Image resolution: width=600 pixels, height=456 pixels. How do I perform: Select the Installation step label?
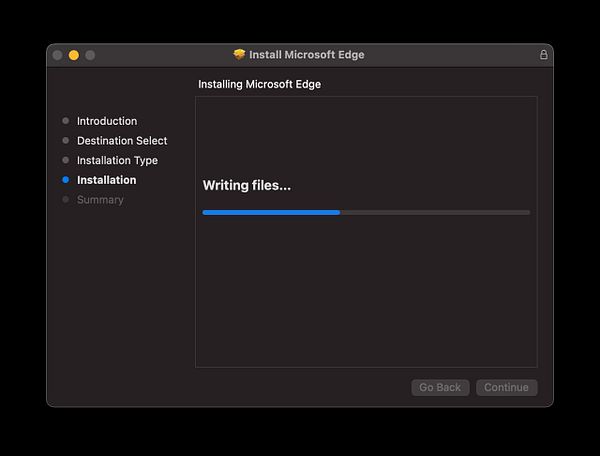point(106,180)
